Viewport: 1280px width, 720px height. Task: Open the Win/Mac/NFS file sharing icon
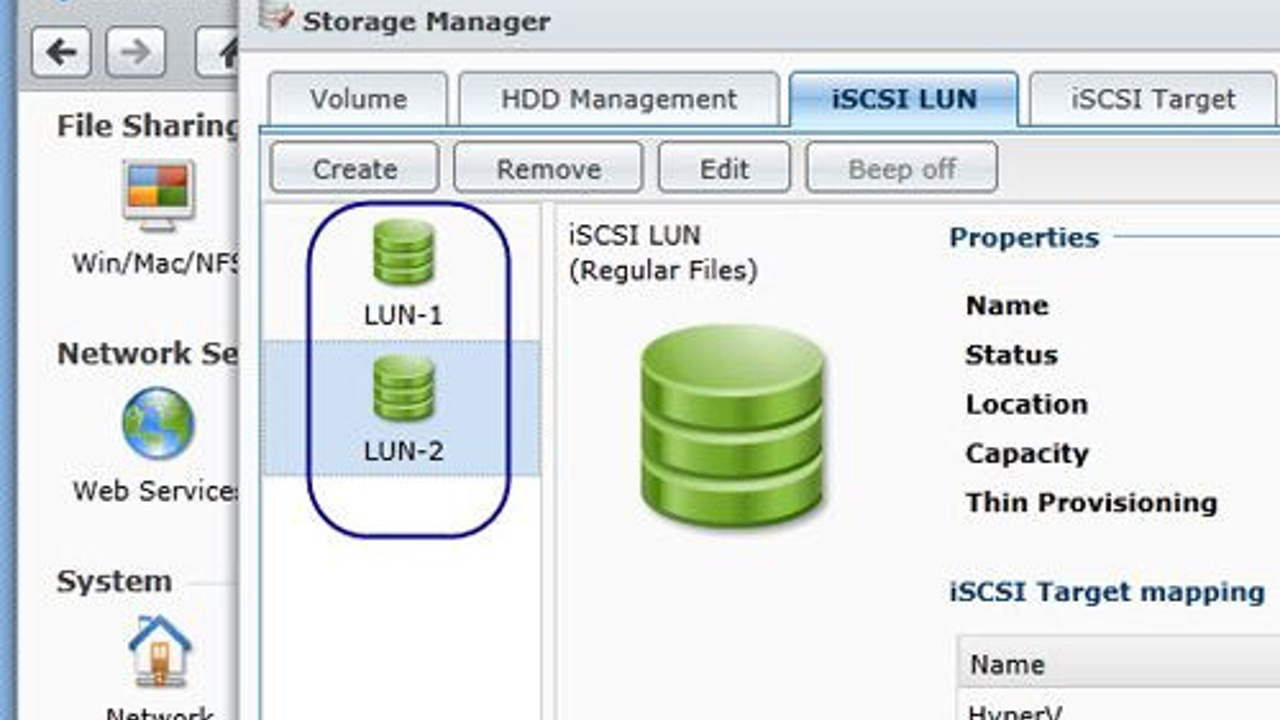pos(159,197)
